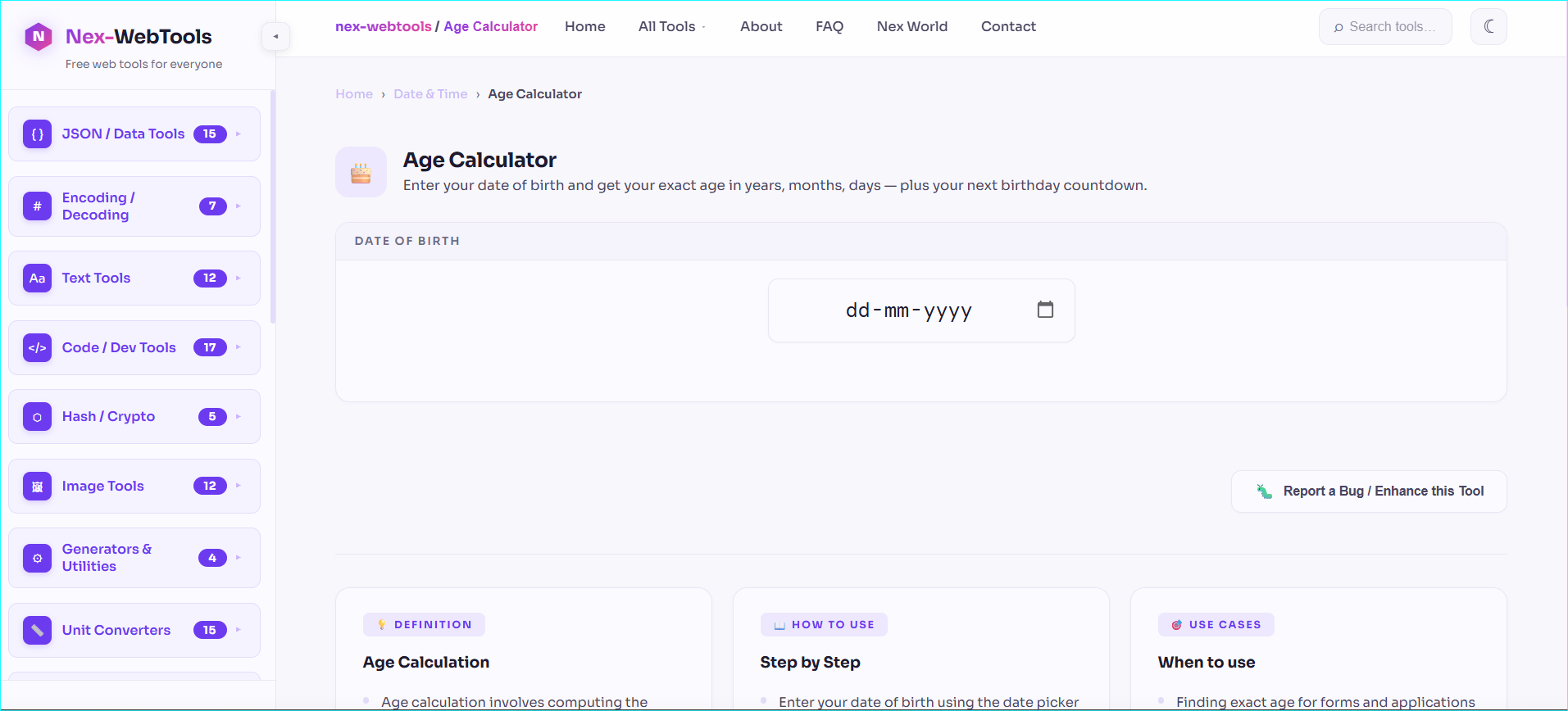
Task: Click Report a Bug / Enhance this Tool
Action: 1369,491
